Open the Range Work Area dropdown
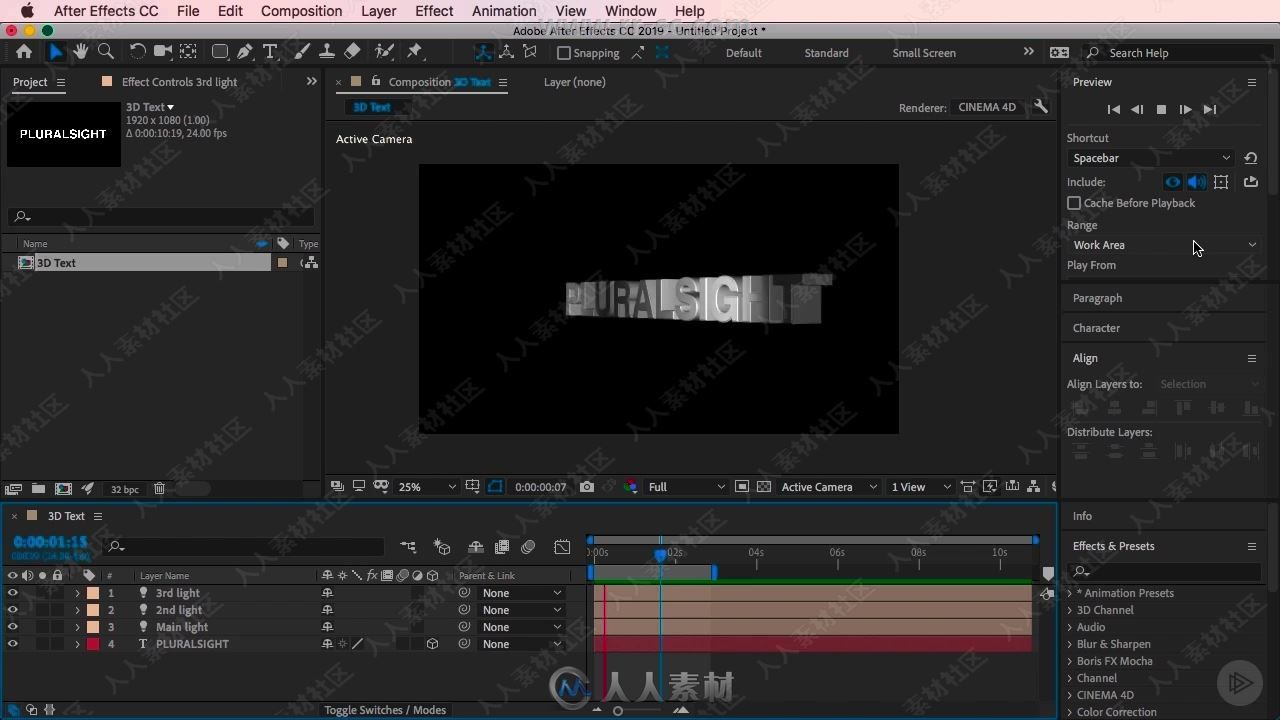This screenshot has height=720, width=1280. (x=1165, y=245)
